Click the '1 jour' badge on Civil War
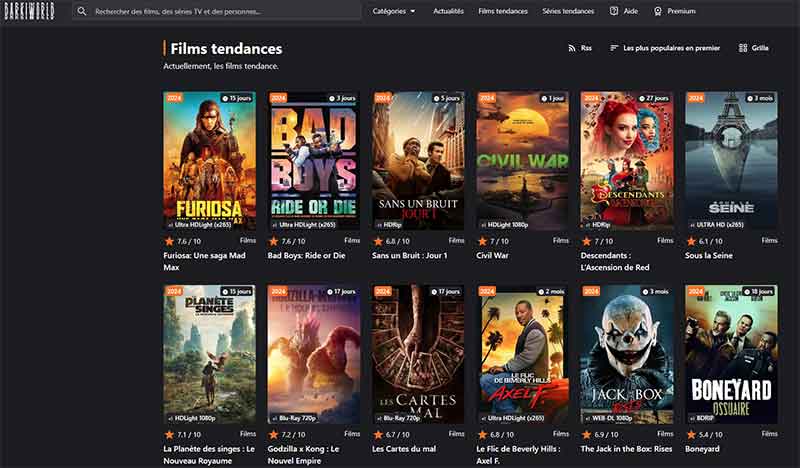800x468 pixels. [x=553, y=98]
